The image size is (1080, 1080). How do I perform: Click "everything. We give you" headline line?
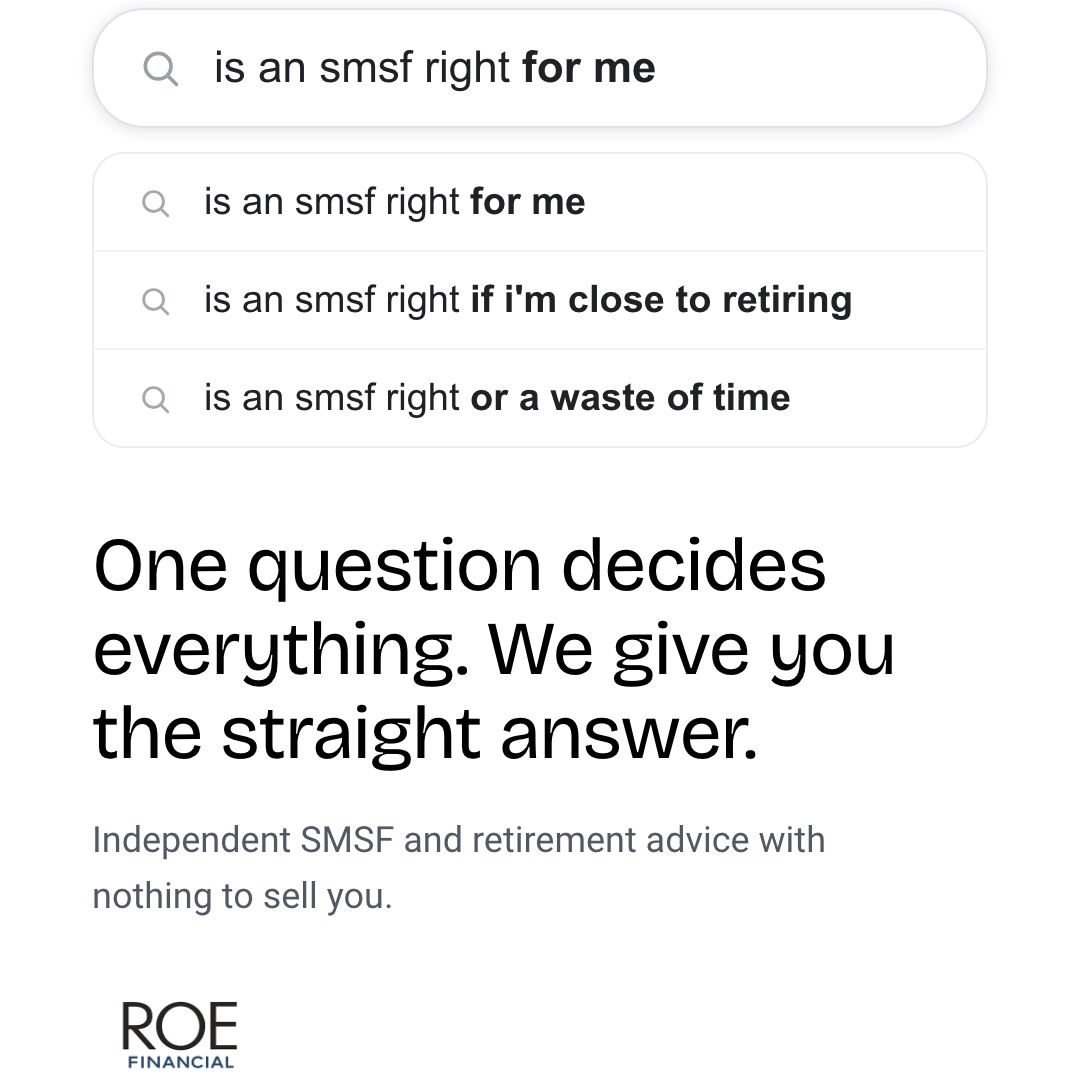495,650
